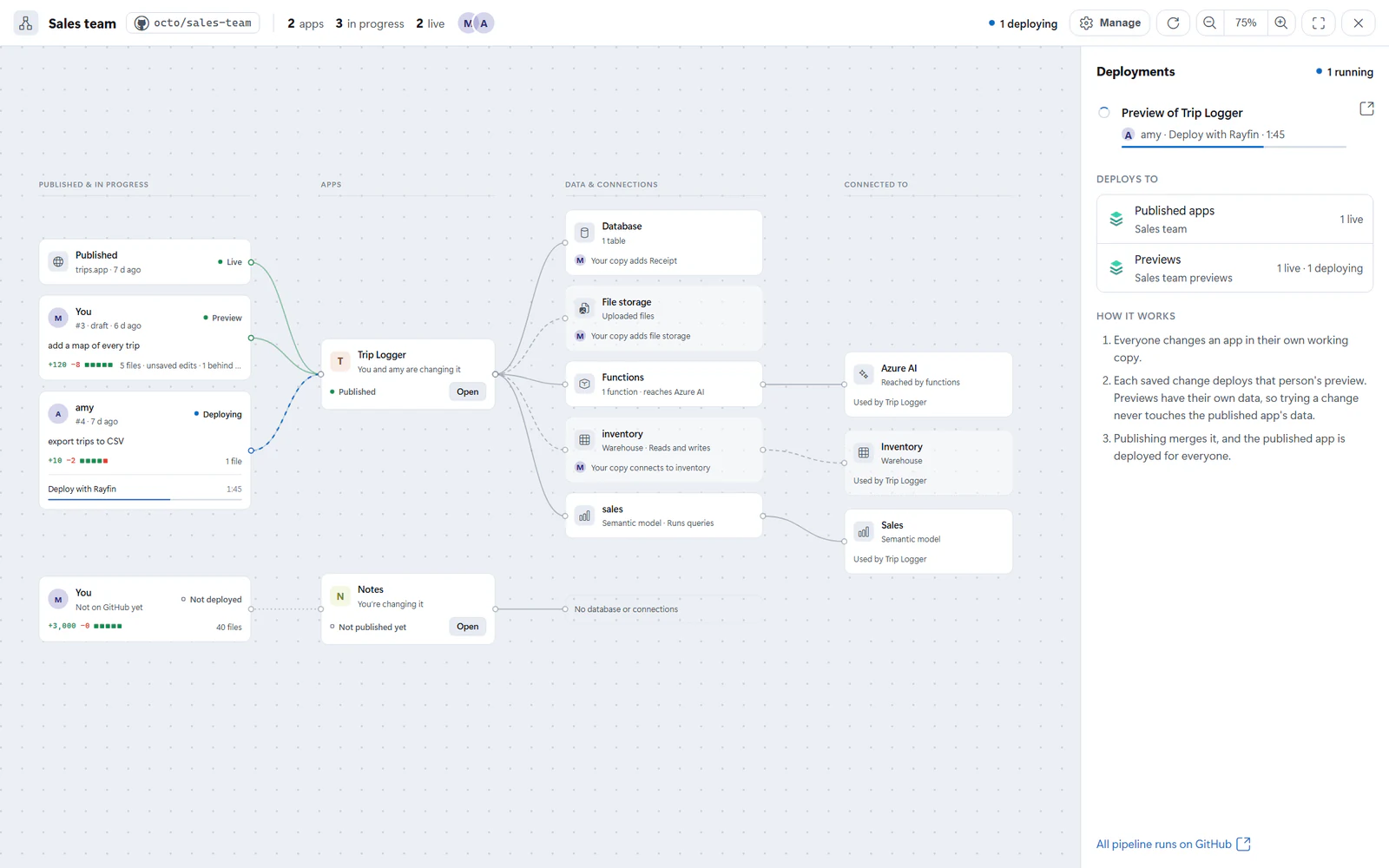1389x868 pixels.
Task: Click the Preview status on draft #3 card
Action: pos(222,318)
